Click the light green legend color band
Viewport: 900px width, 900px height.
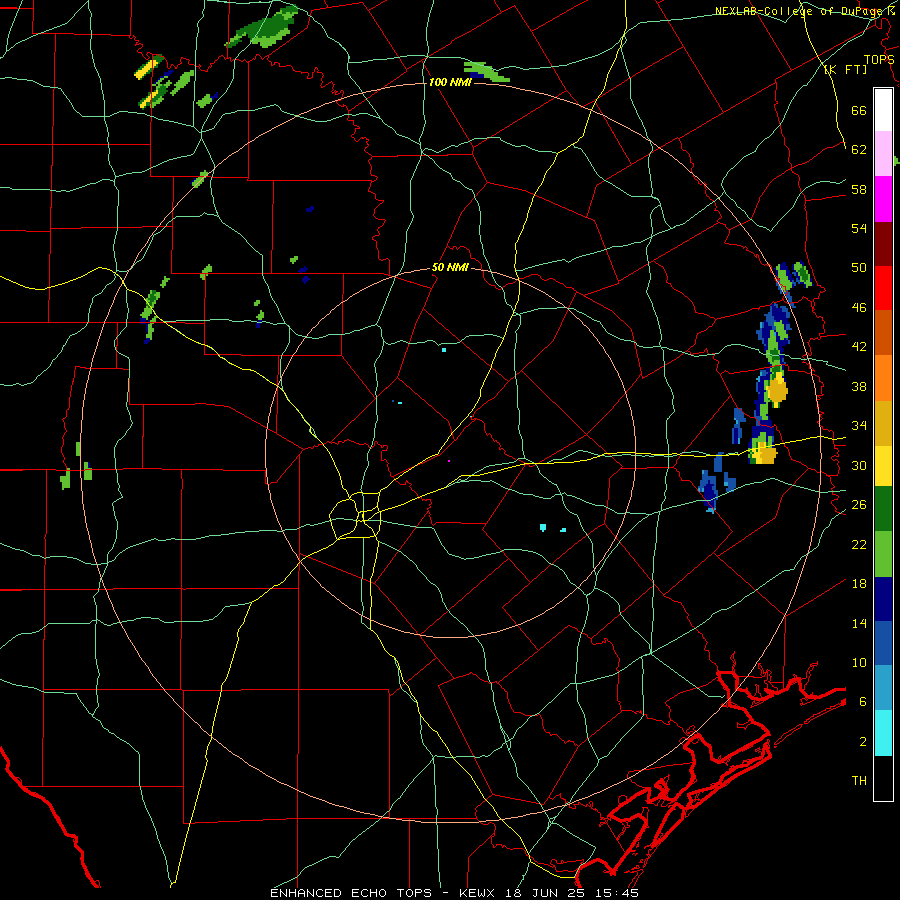point(883,554)
